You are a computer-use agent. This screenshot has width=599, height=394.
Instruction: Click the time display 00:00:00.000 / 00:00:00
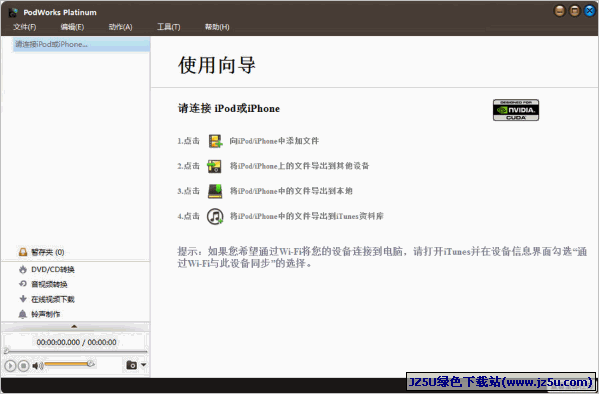click(76, 342)
